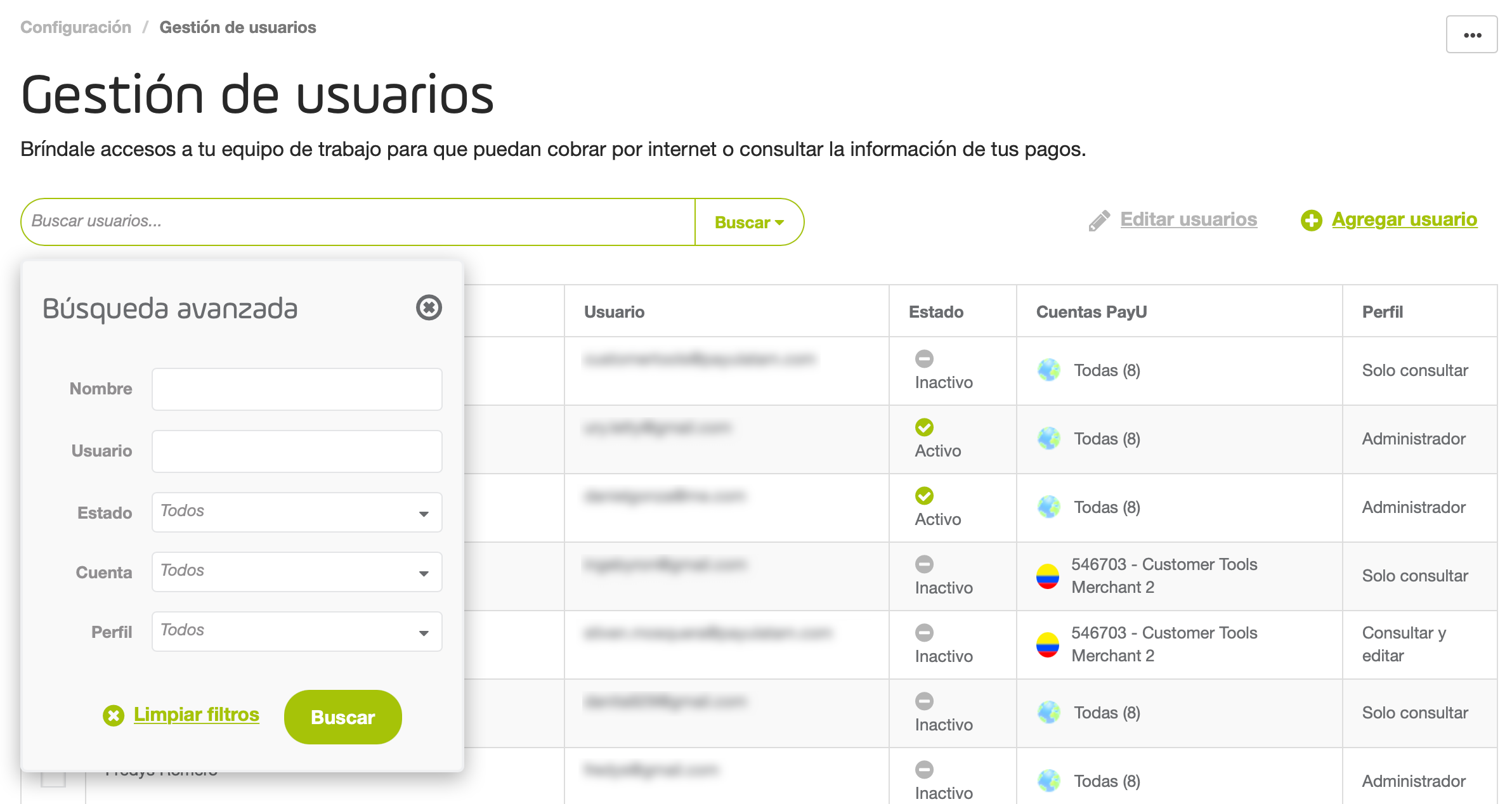Click the Agregar usuario link

(1404, 219)
